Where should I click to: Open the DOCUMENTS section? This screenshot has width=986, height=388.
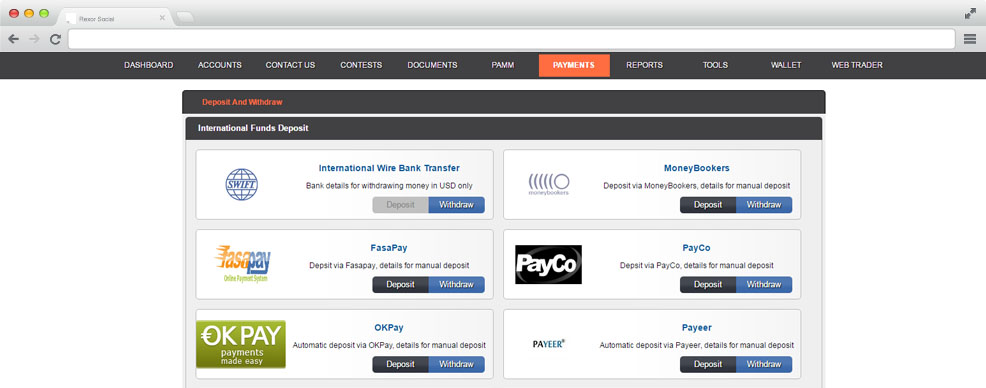(x=432, y=65)
